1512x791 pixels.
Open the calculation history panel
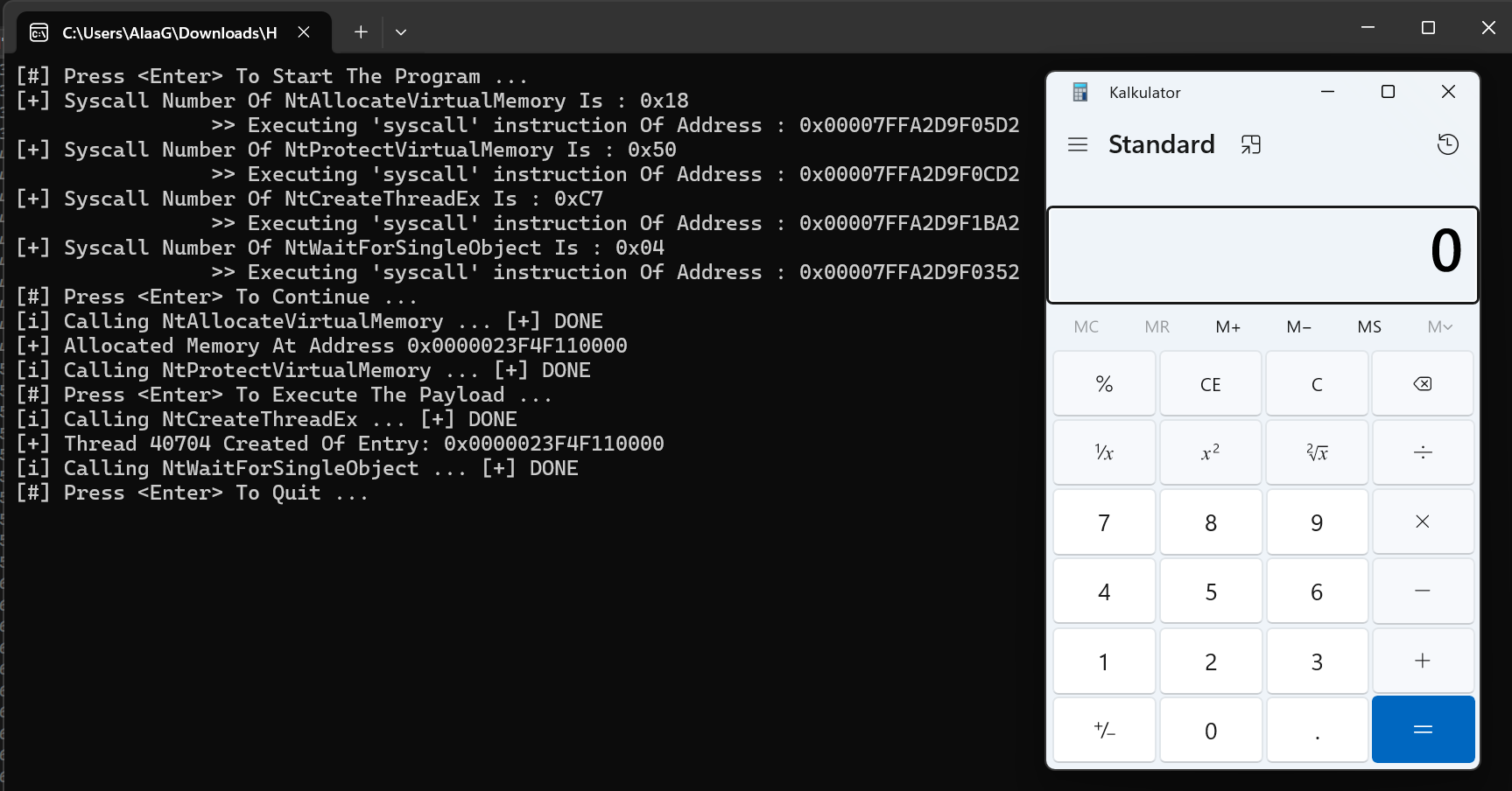1447,144
